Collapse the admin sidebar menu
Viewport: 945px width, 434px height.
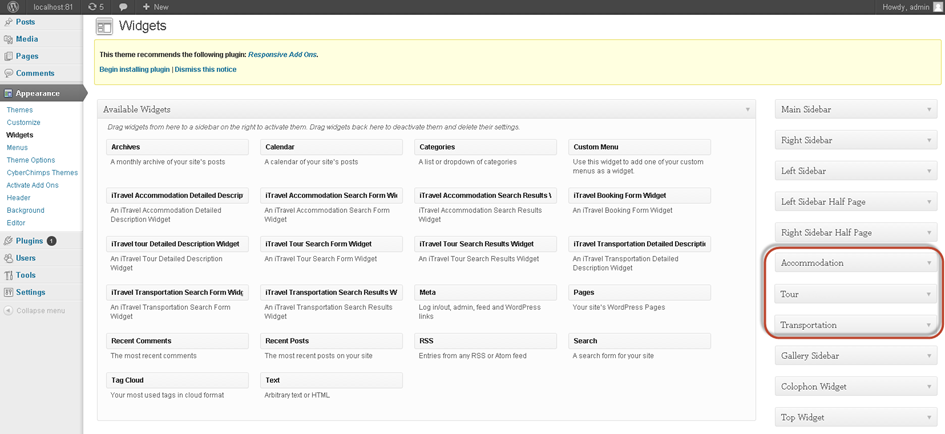coord(40,310)
